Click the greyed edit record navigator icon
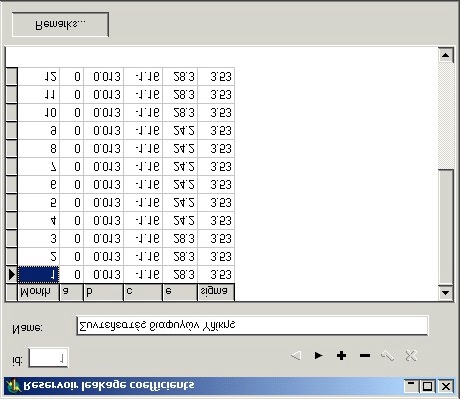Viewport: 460px width, 399px height. coord(387,356)
